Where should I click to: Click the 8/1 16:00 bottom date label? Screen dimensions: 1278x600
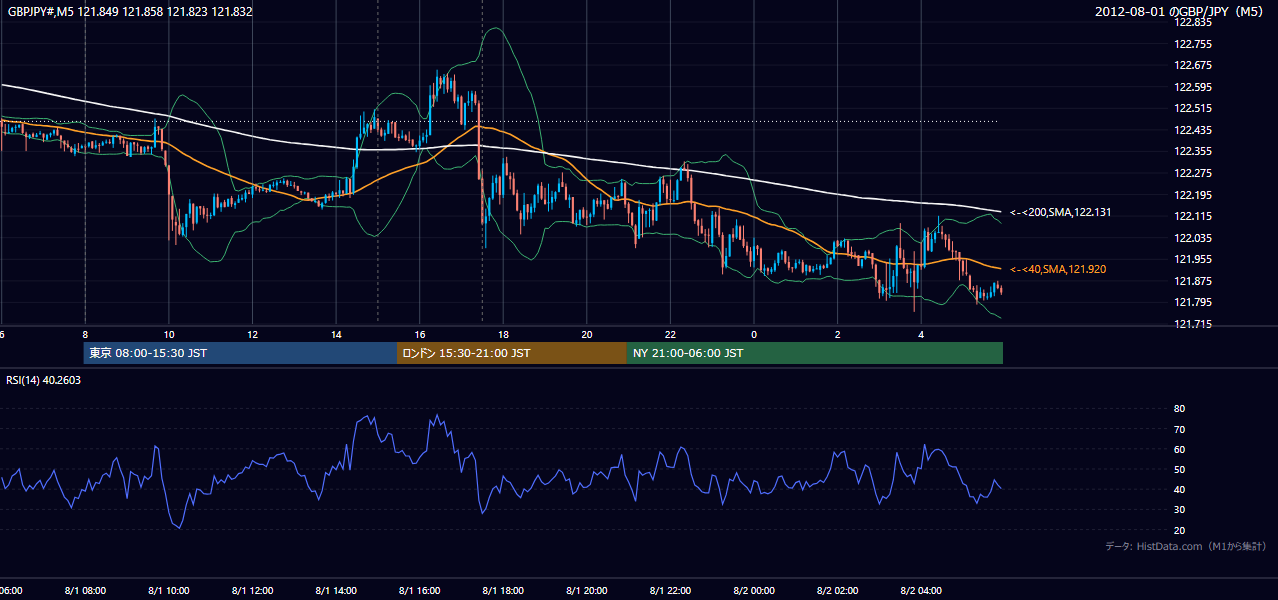coord(419,591)
